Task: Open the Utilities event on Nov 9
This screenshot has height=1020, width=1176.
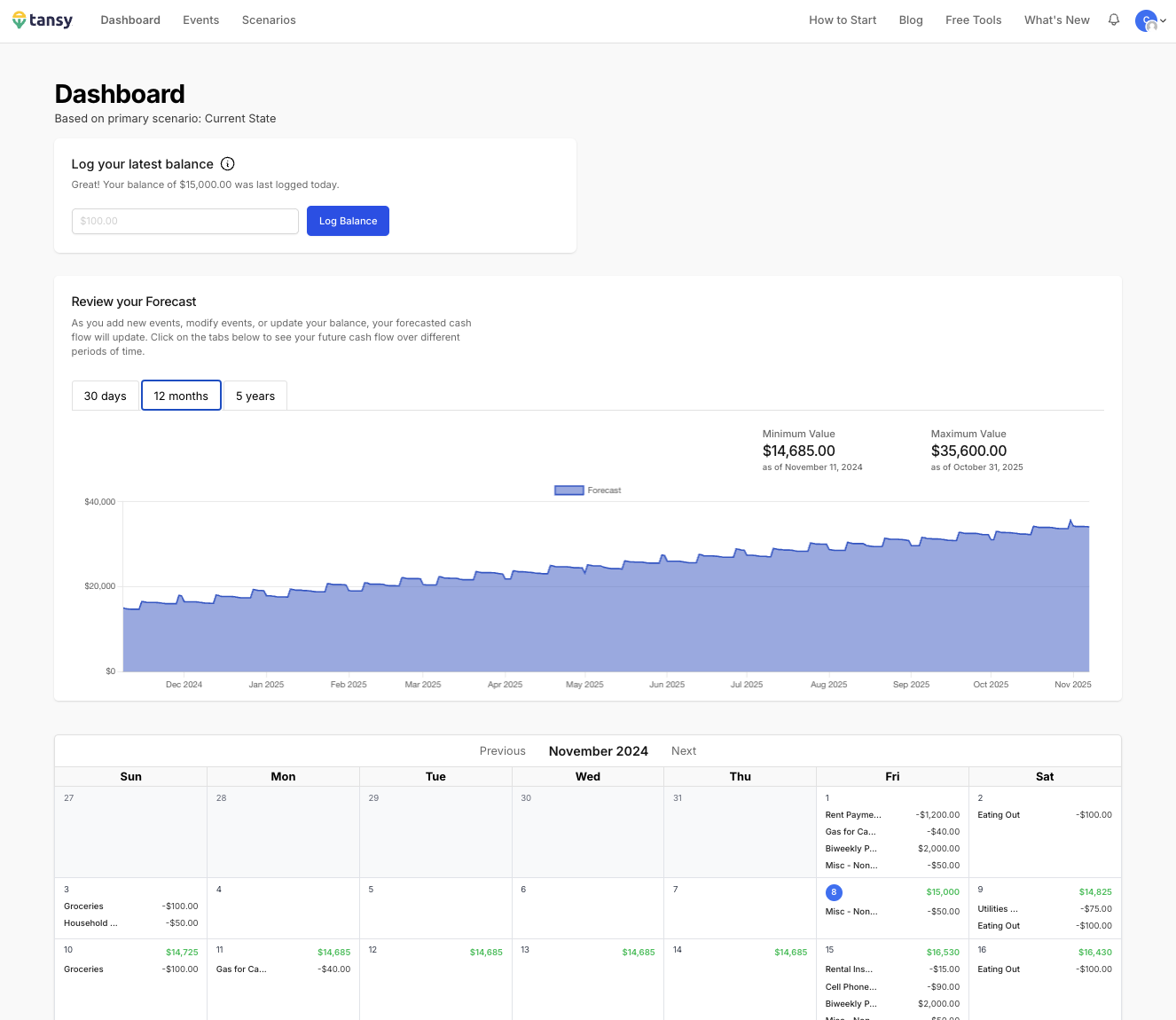Action: coord(998,909)
